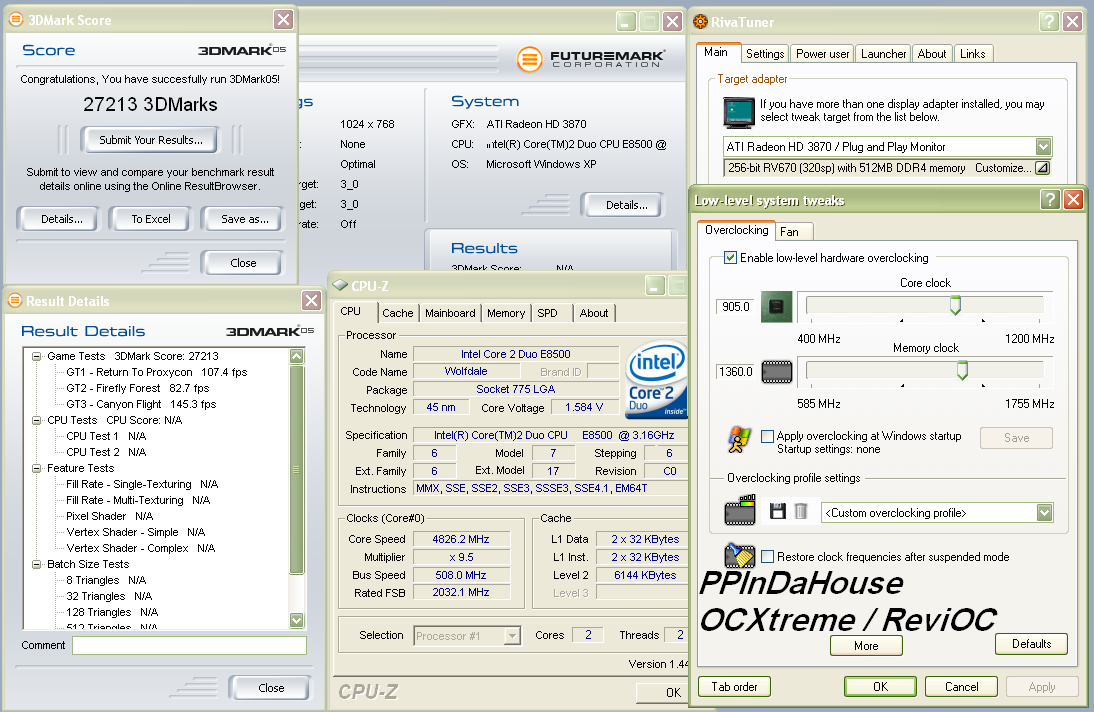
Task: Click the Result Details scroll down arrow
Action: coord(297,620)
